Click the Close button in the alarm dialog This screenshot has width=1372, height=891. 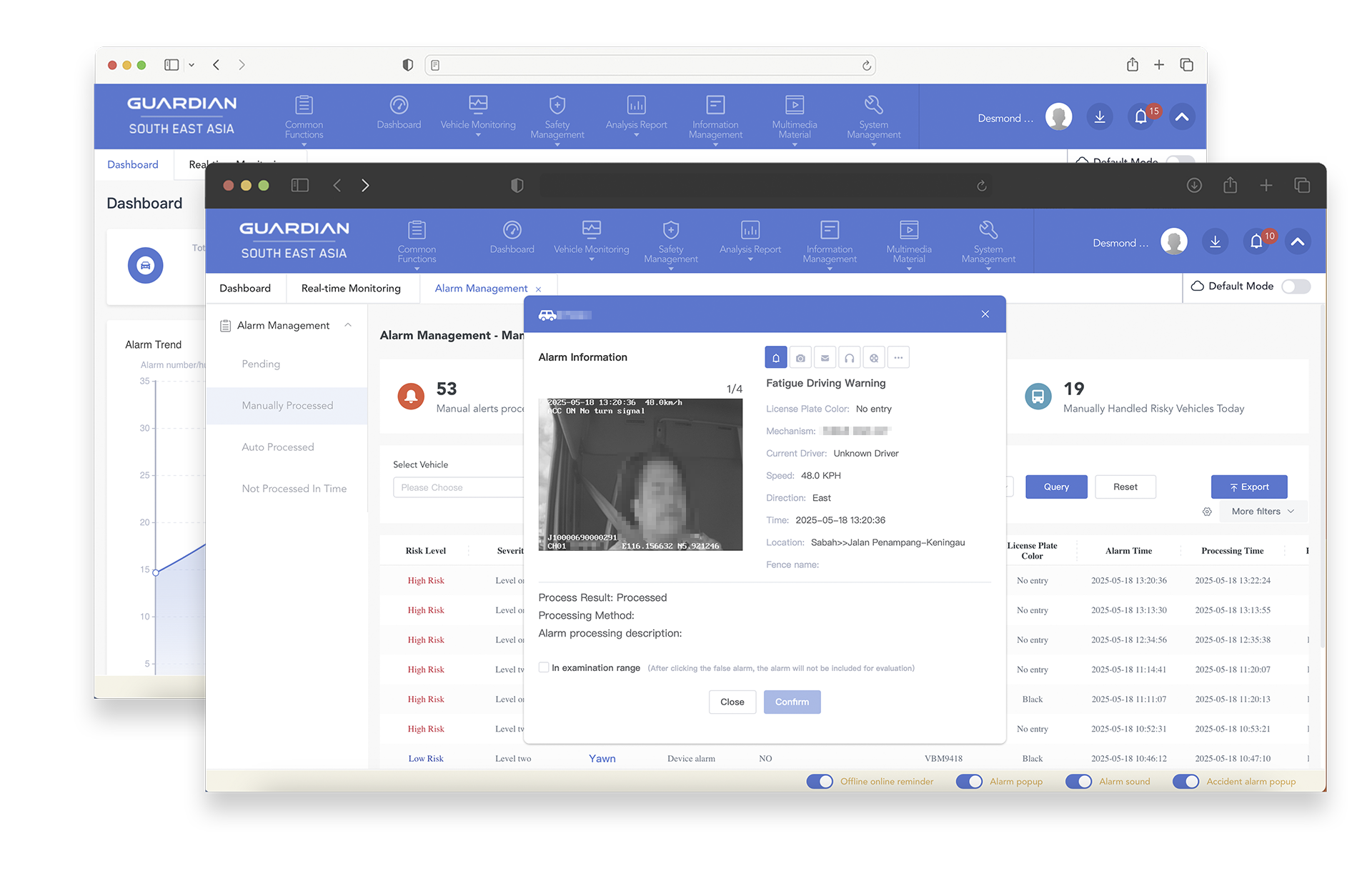tap(732, 702)
